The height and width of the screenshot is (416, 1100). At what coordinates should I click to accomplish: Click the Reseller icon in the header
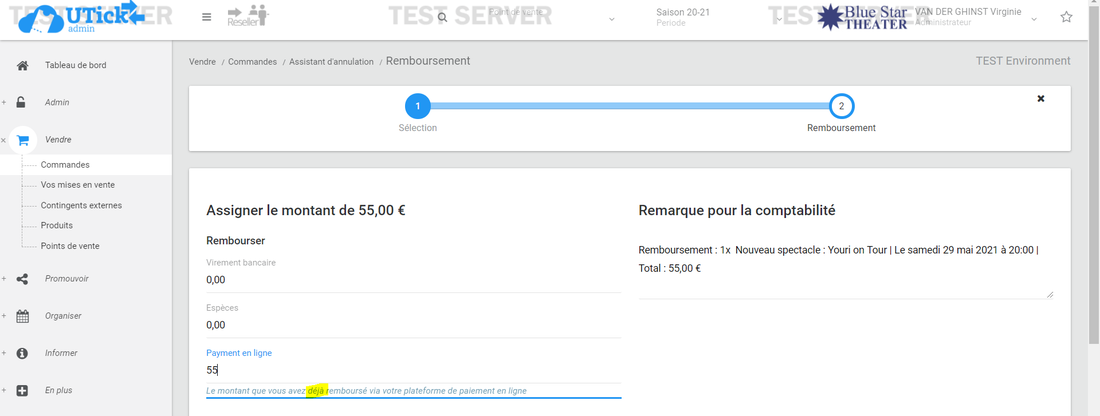[247, 16]
